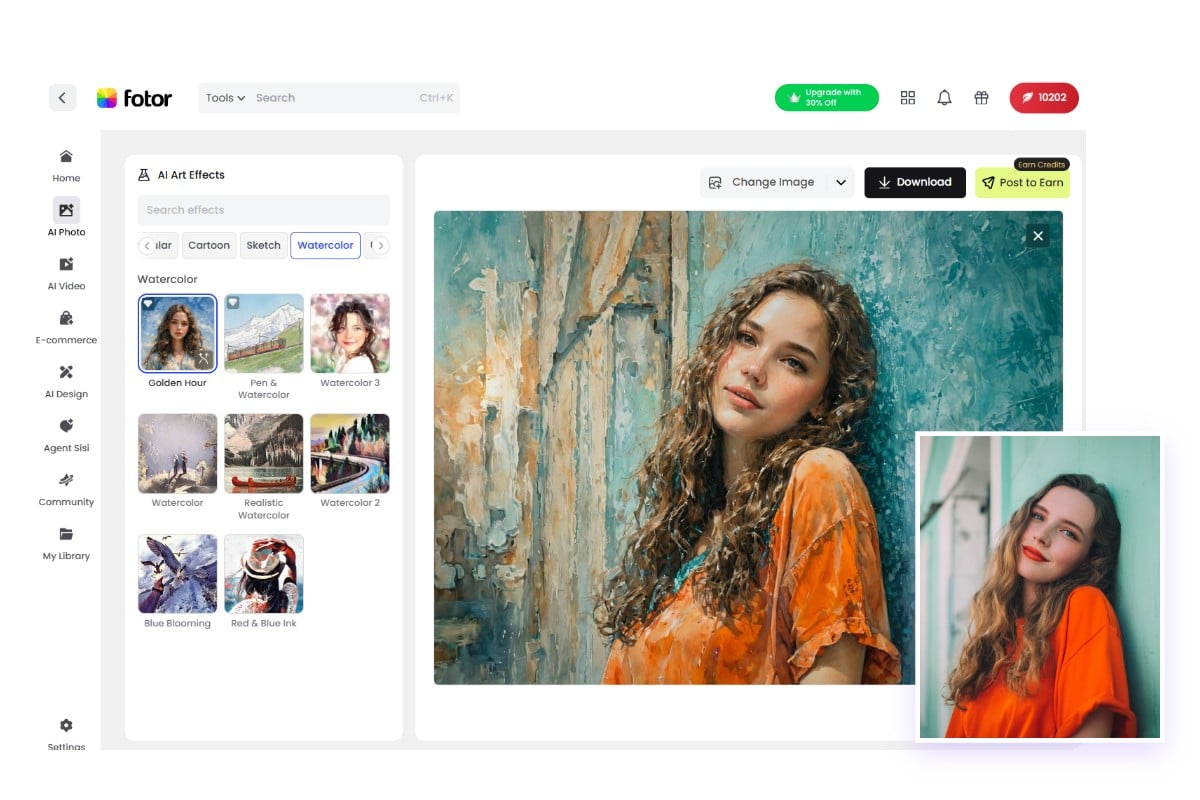
Task: Open the gift rewards icon
Action: pos(981,97)
